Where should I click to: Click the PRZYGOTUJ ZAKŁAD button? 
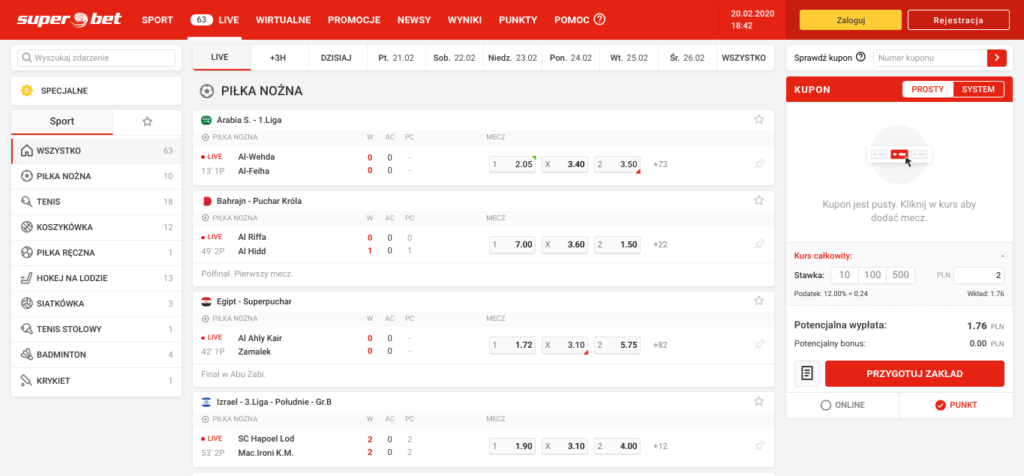(914, 373)
